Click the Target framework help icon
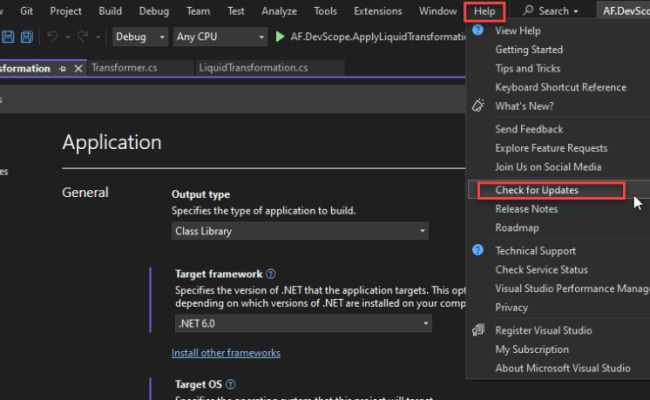The image size is (650, 400). click(271, 274)
